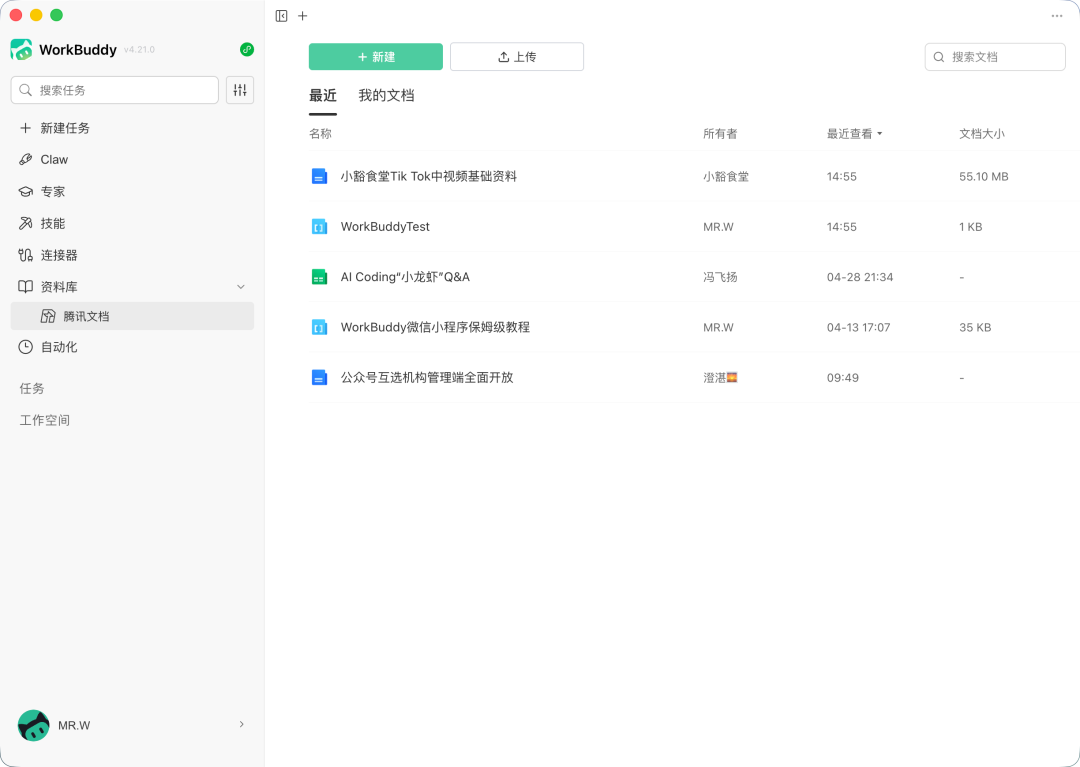Open document 公众号互选机构管理端全面开放

pyautogui.click(x=427, y=377)
